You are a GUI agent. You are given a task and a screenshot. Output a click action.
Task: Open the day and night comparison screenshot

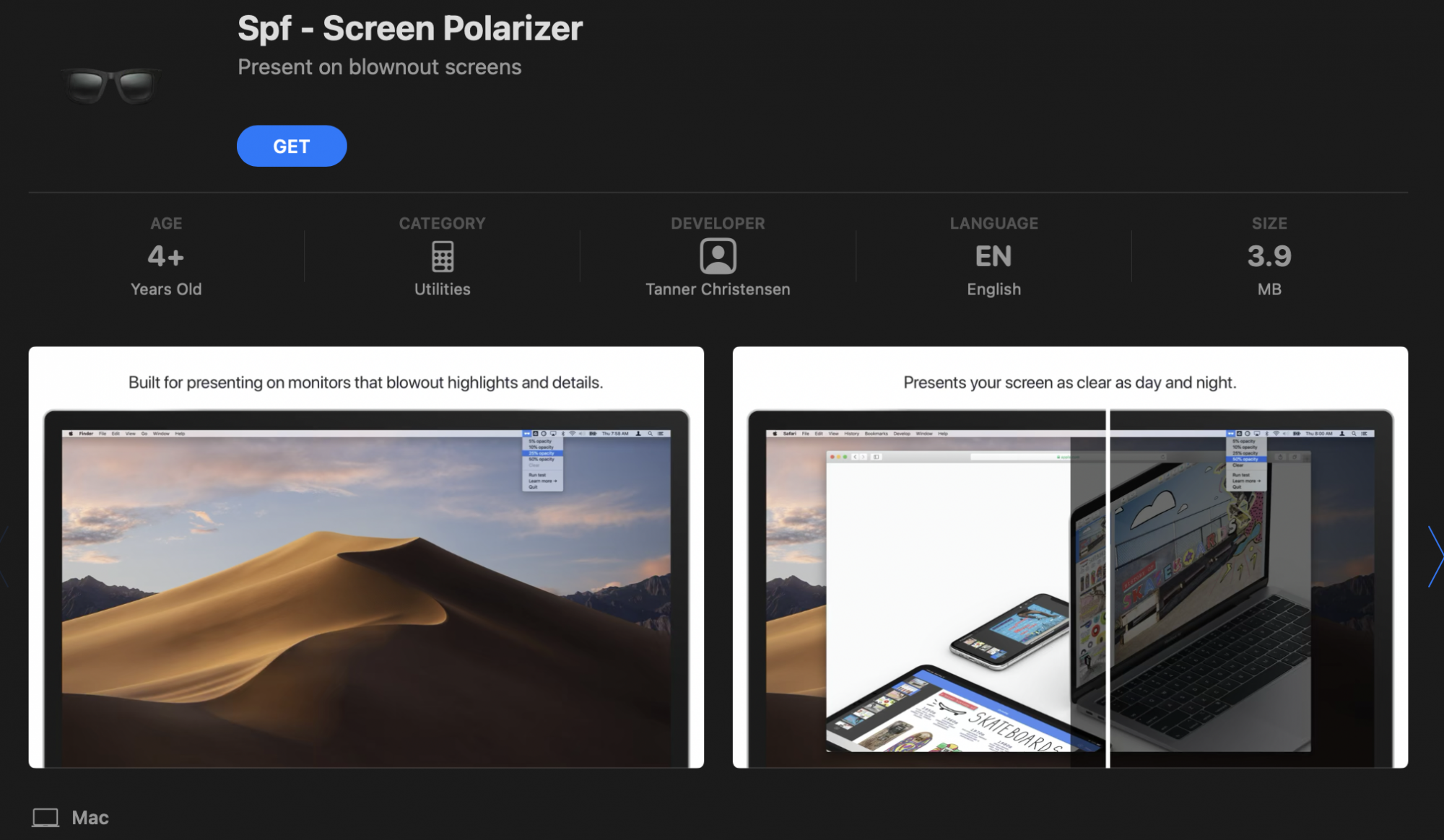(x=1070, y=557)
